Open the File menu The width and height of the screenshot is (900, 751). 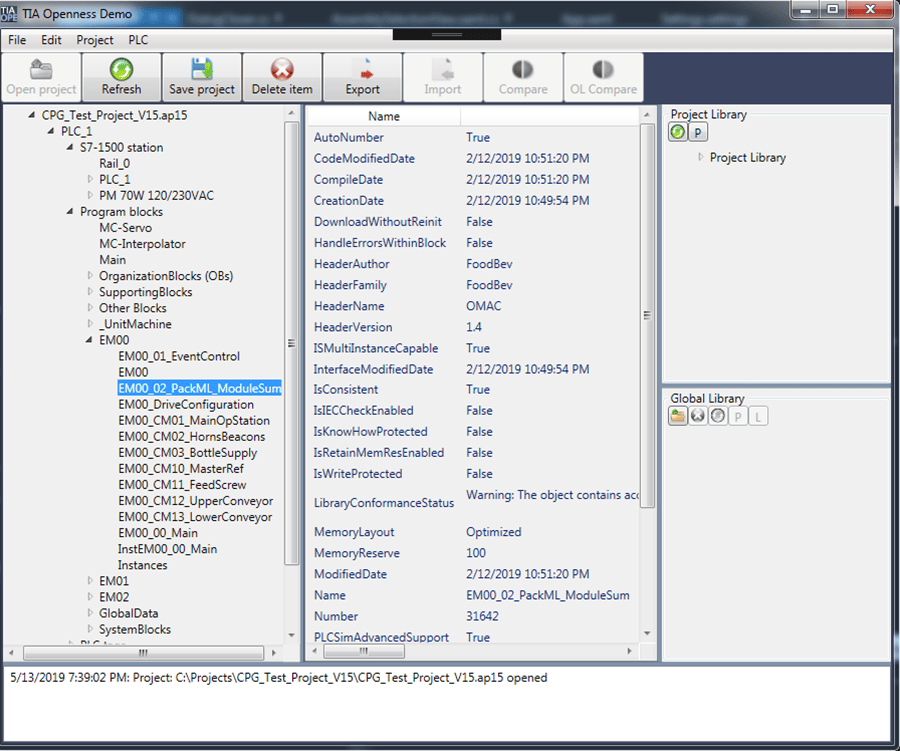pyautogui.click(x=17, y=40)
